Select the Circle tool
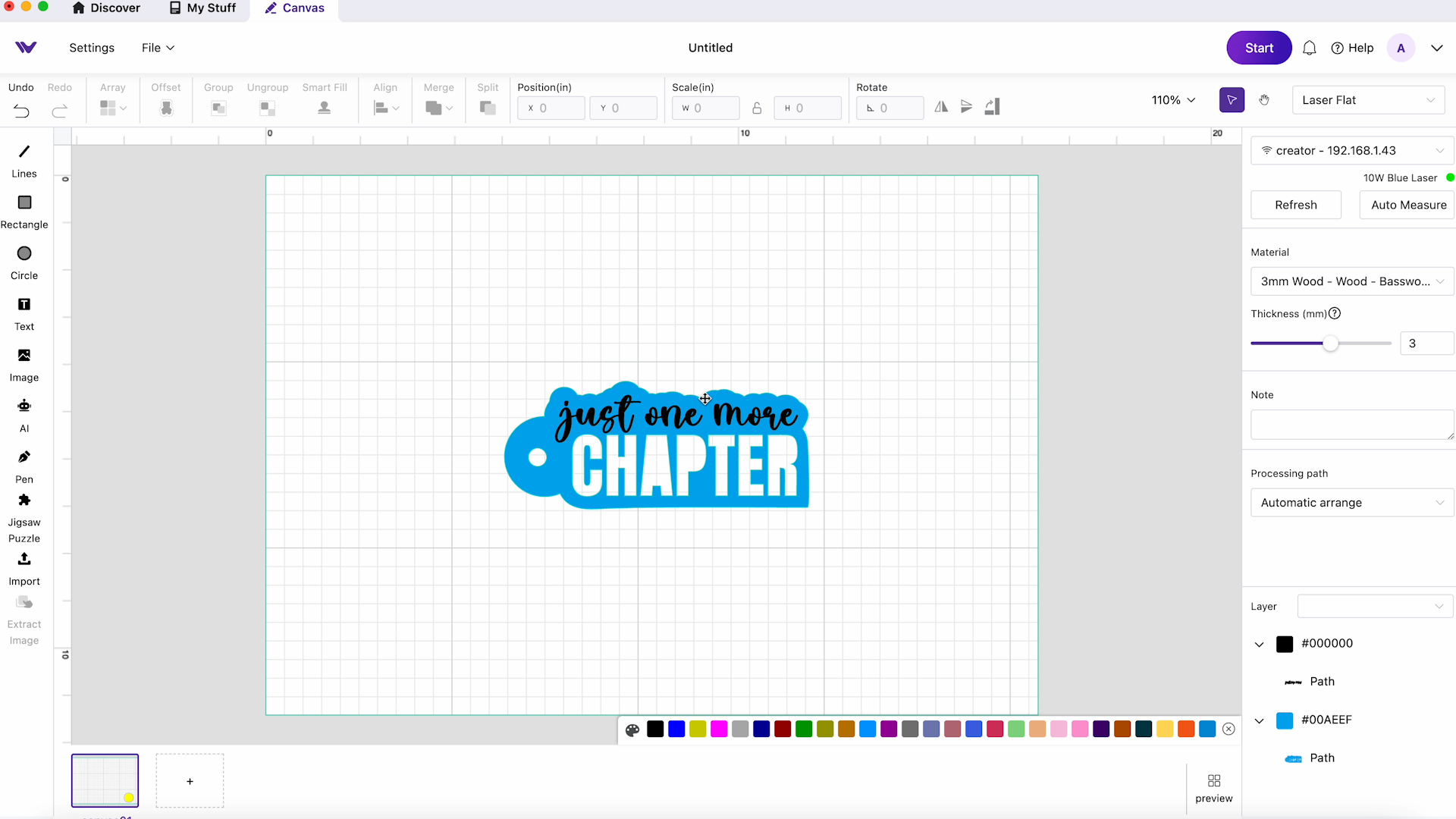1456x819 pixels. (24, 253)
